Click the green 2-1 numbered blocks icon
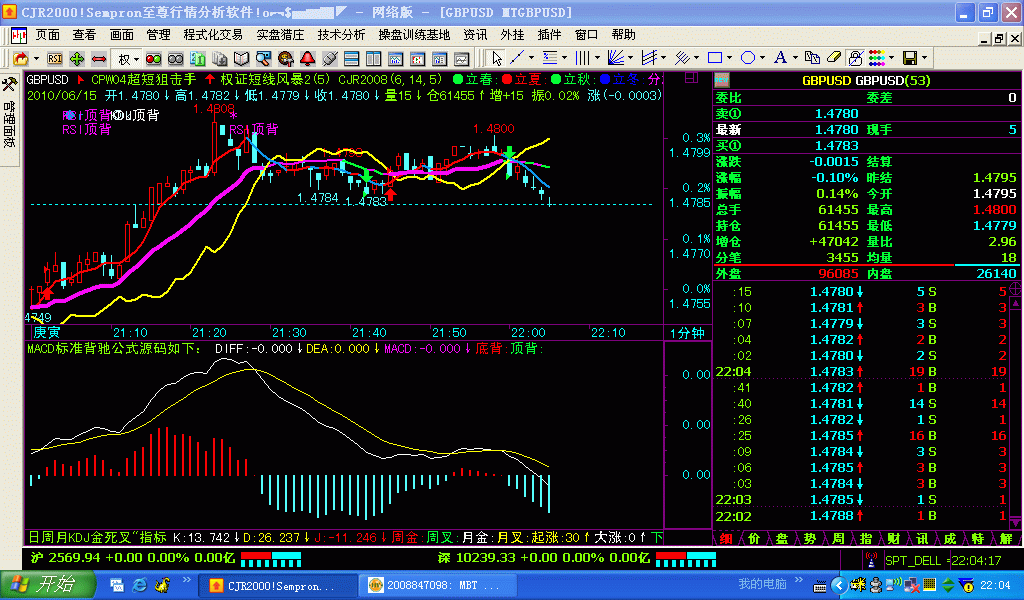Viewport: 1024px width, 600px height. (x=197, y=59)
